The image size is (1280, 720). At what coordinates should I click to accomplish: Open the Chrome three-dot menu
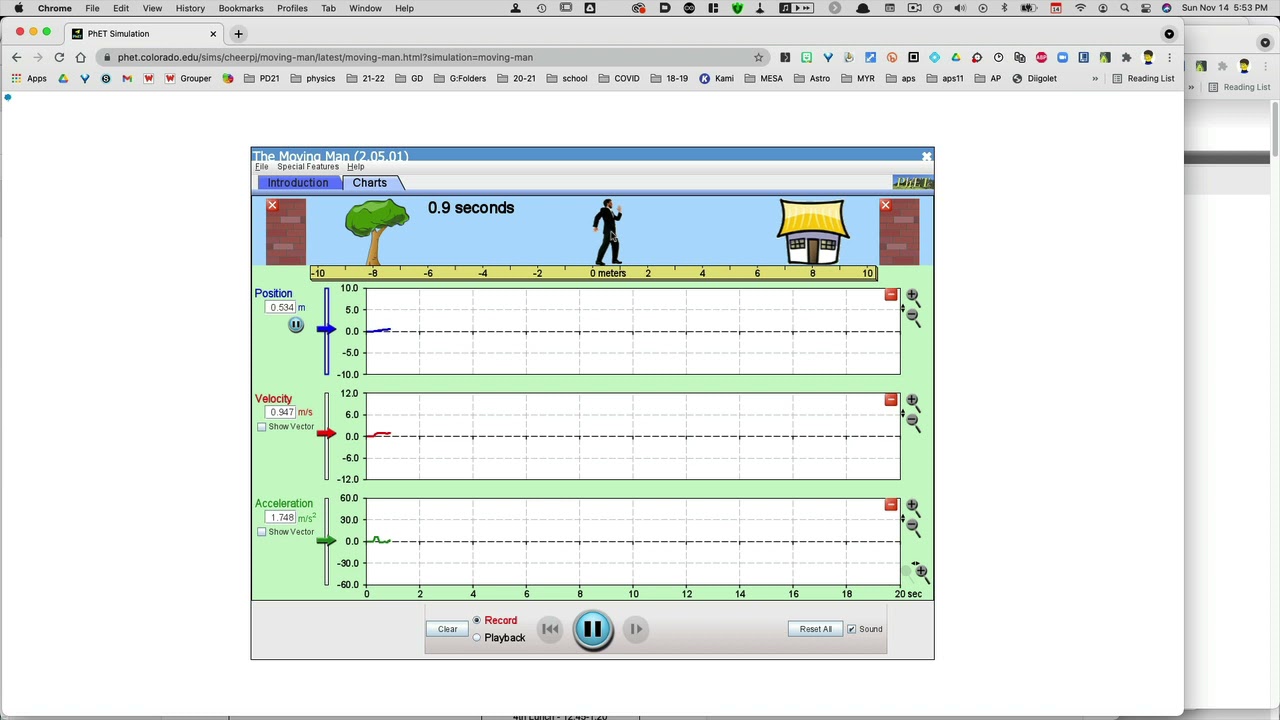click(x=1169, y=57)
